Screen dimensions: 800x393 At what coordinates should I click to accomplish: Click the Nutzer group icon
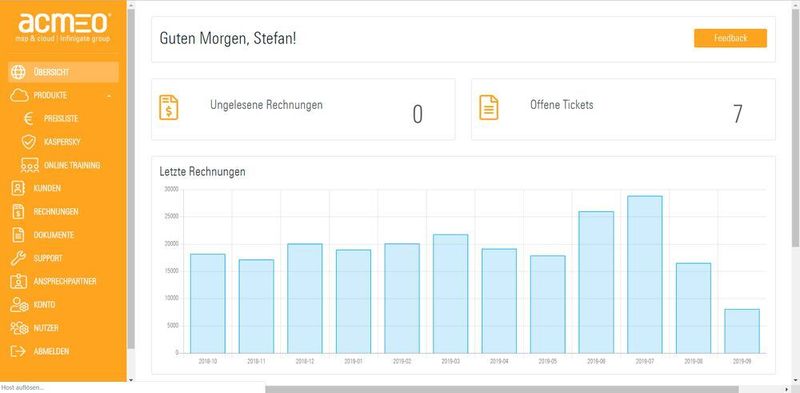19,328
